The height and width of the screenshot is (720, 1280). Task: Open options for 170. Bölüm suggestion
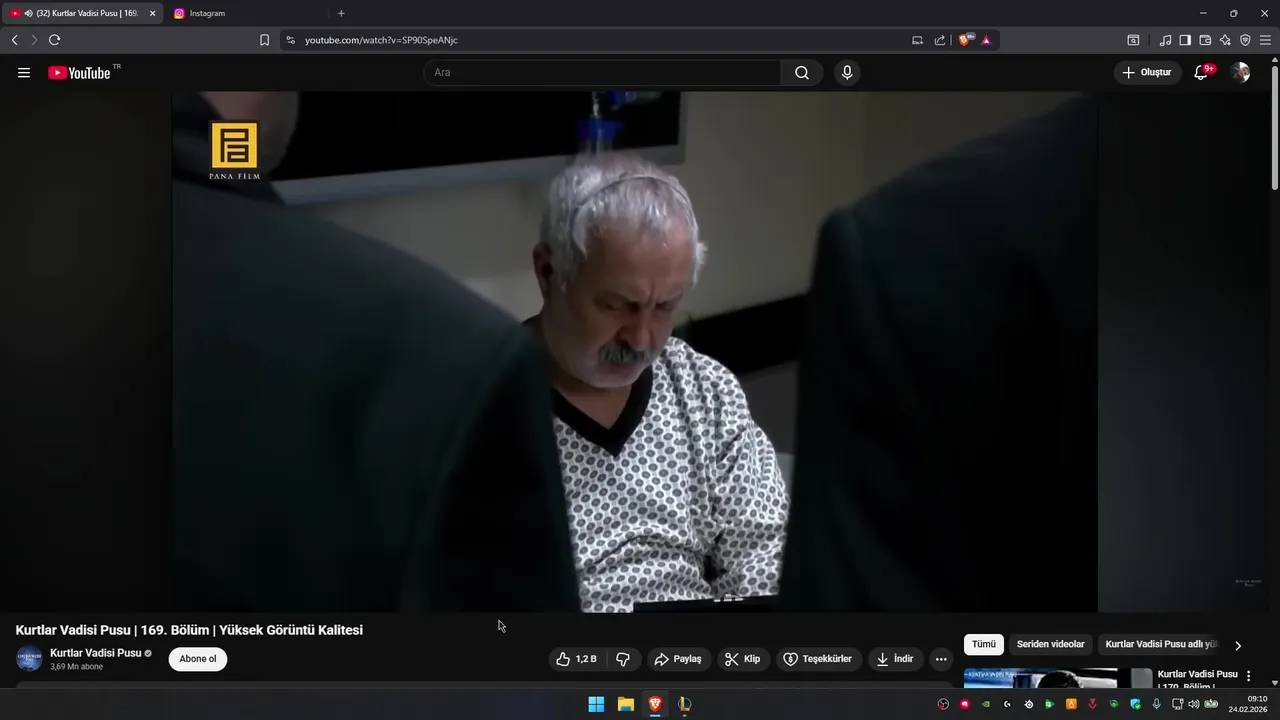pyautogui.click(x=1248, y=676)
